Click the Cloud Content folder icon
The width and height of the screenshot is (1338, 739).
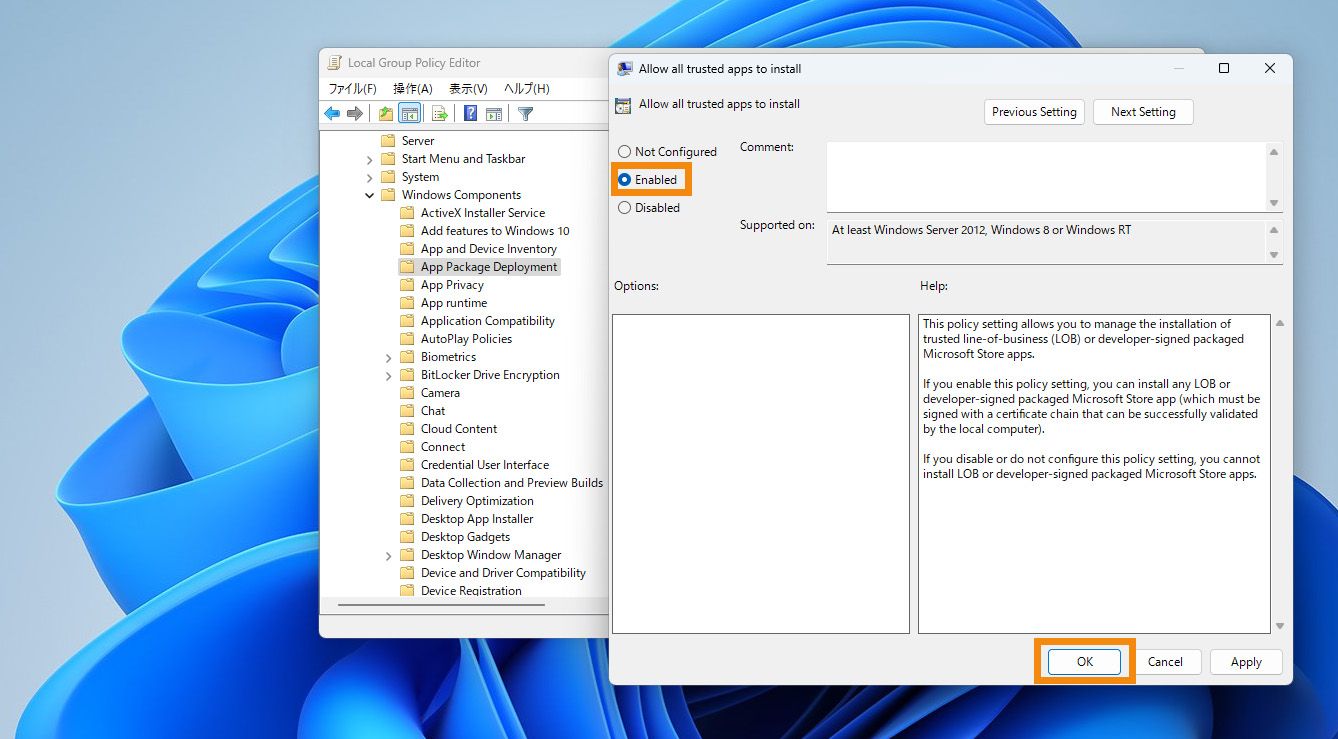tap(407, 429)
